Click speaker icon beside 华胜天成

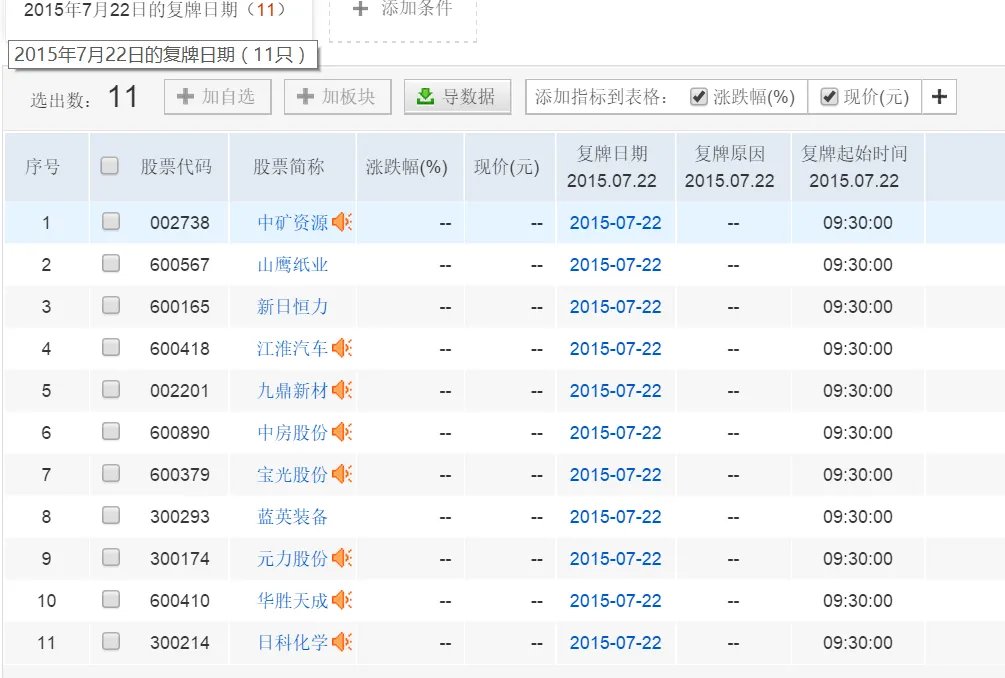[x=342, y=600]
